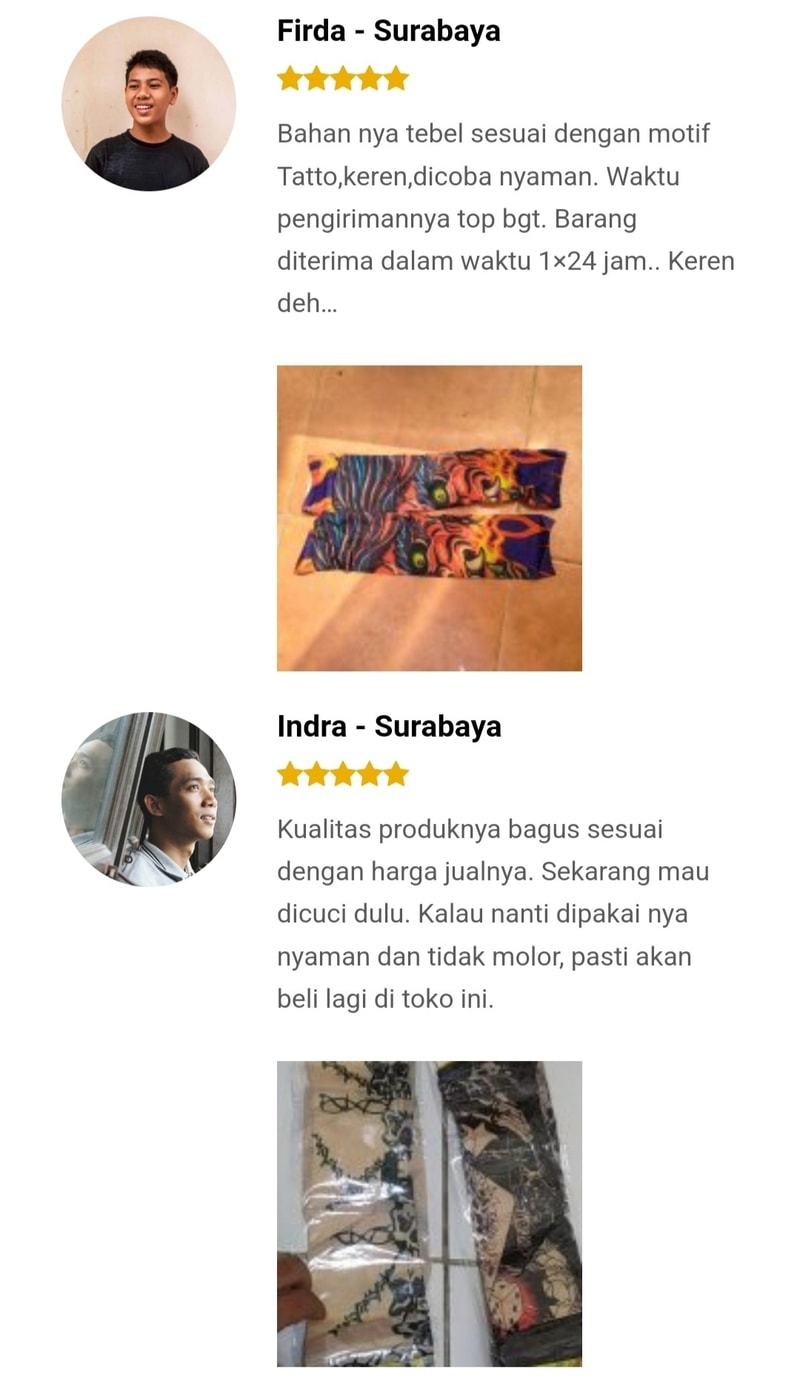Open Indra's packaged sleeves photo

point(429,1214)
